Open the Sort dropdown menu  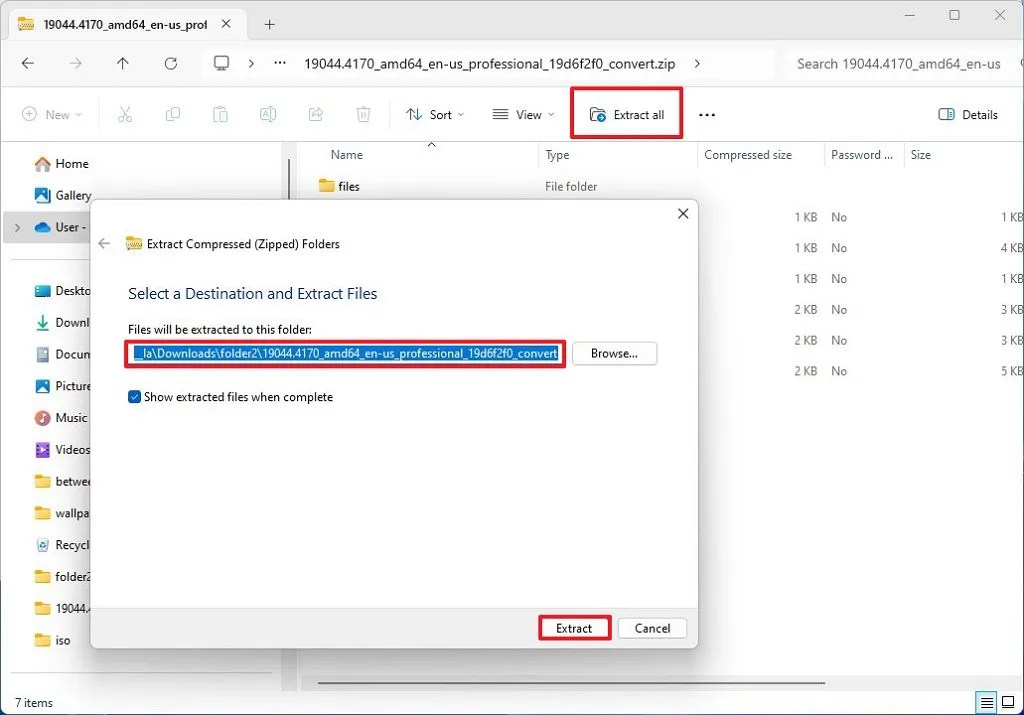(x=435, y=114)
